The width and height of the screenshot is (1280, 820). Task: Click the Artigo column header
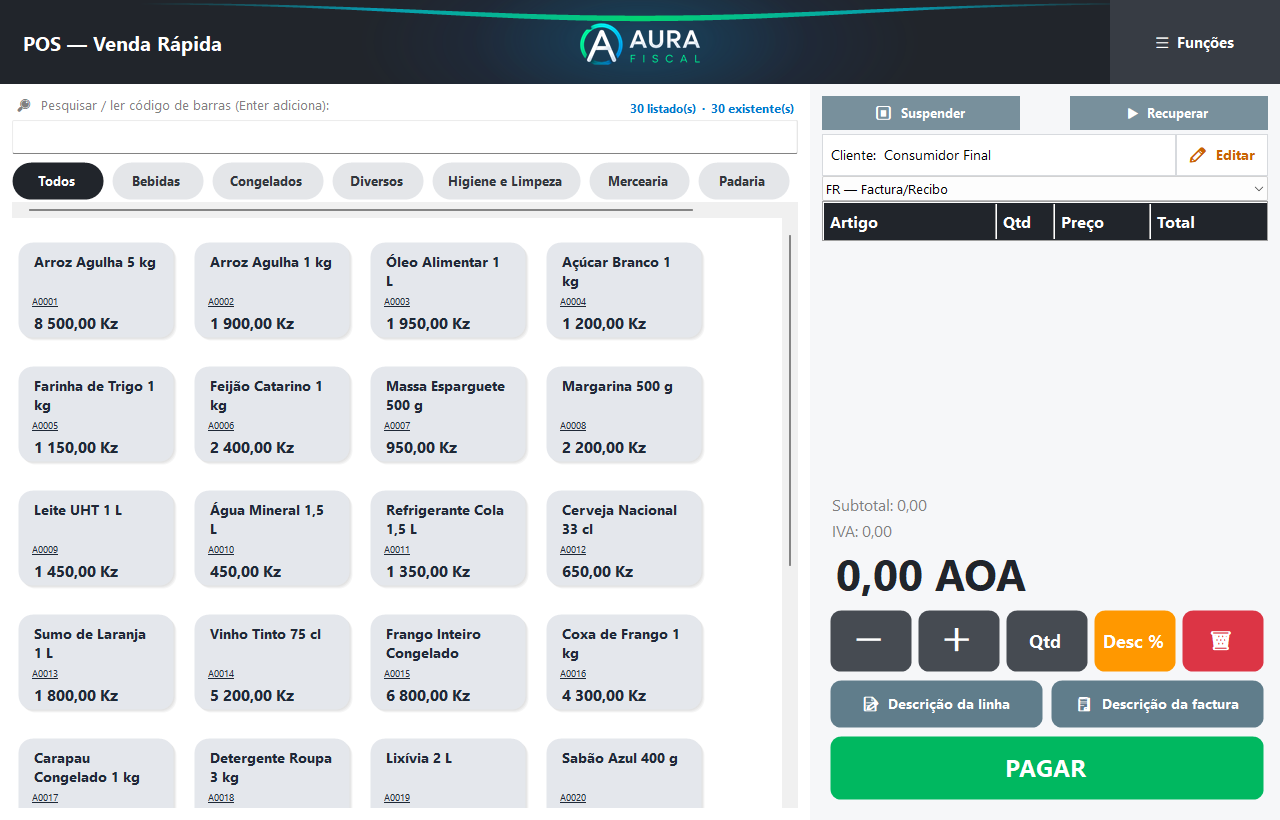910,222
